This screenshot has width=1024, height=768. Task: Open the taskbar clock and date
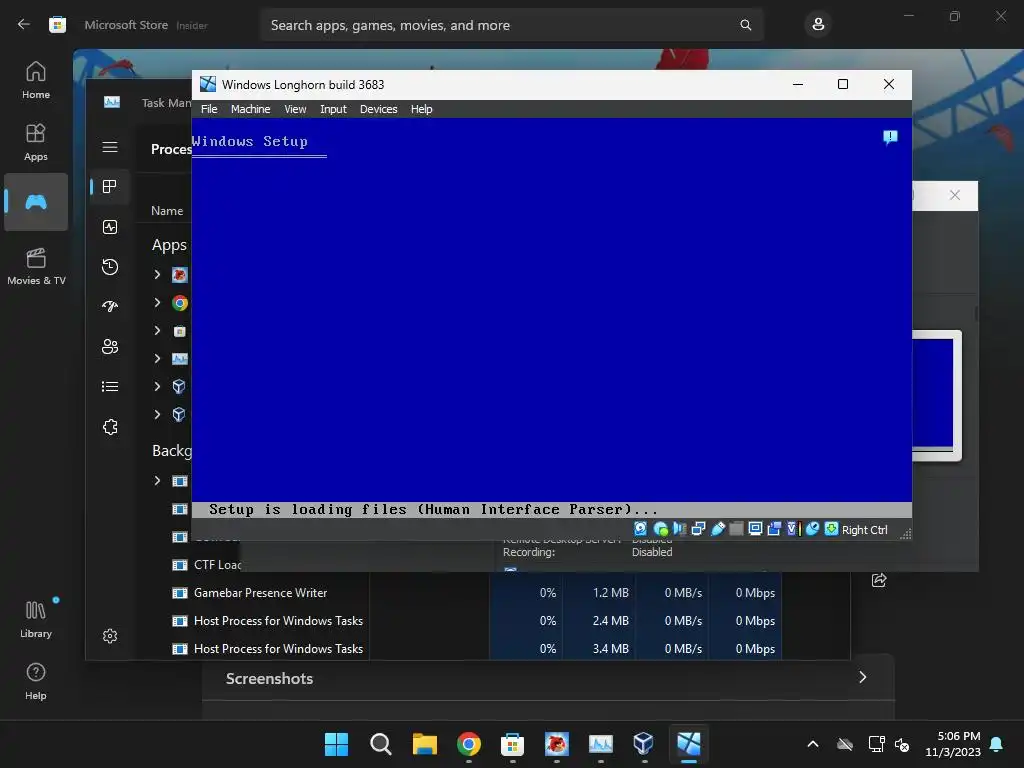[953, 744]
